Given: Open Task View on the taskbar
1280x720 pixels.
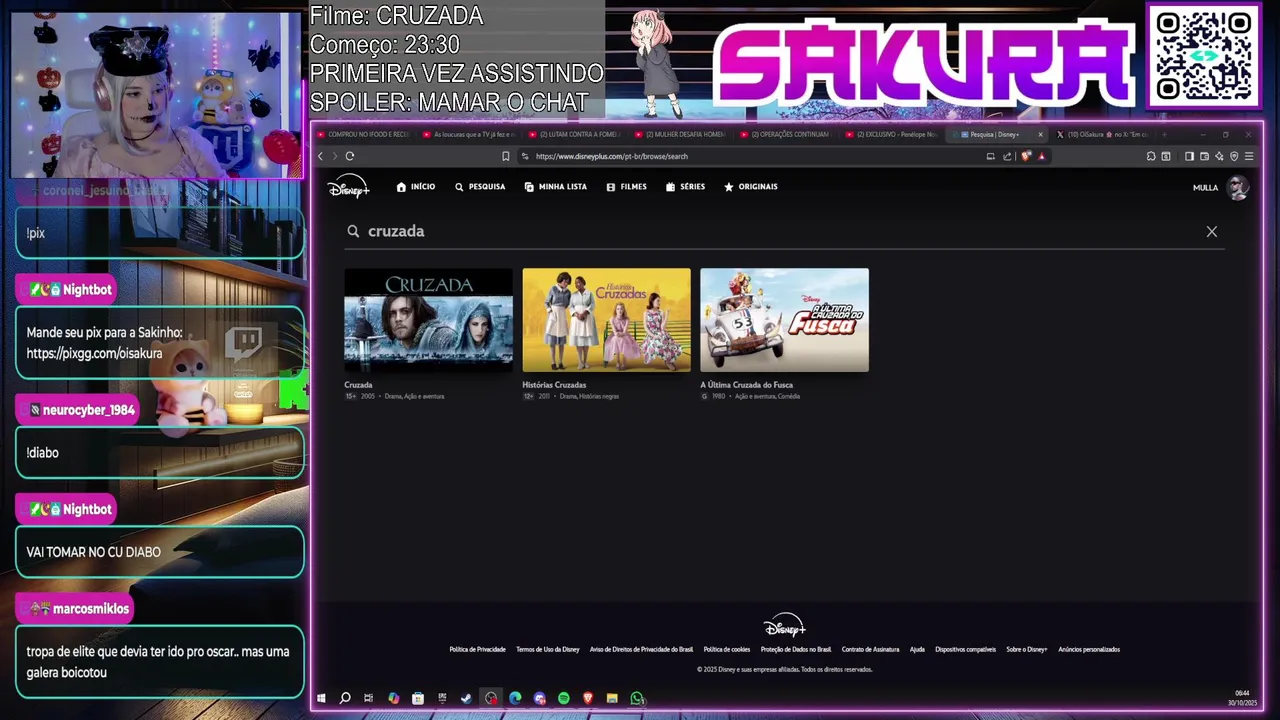Looking at the screenshot, I should pyautogui.click(x=368, y=698).
